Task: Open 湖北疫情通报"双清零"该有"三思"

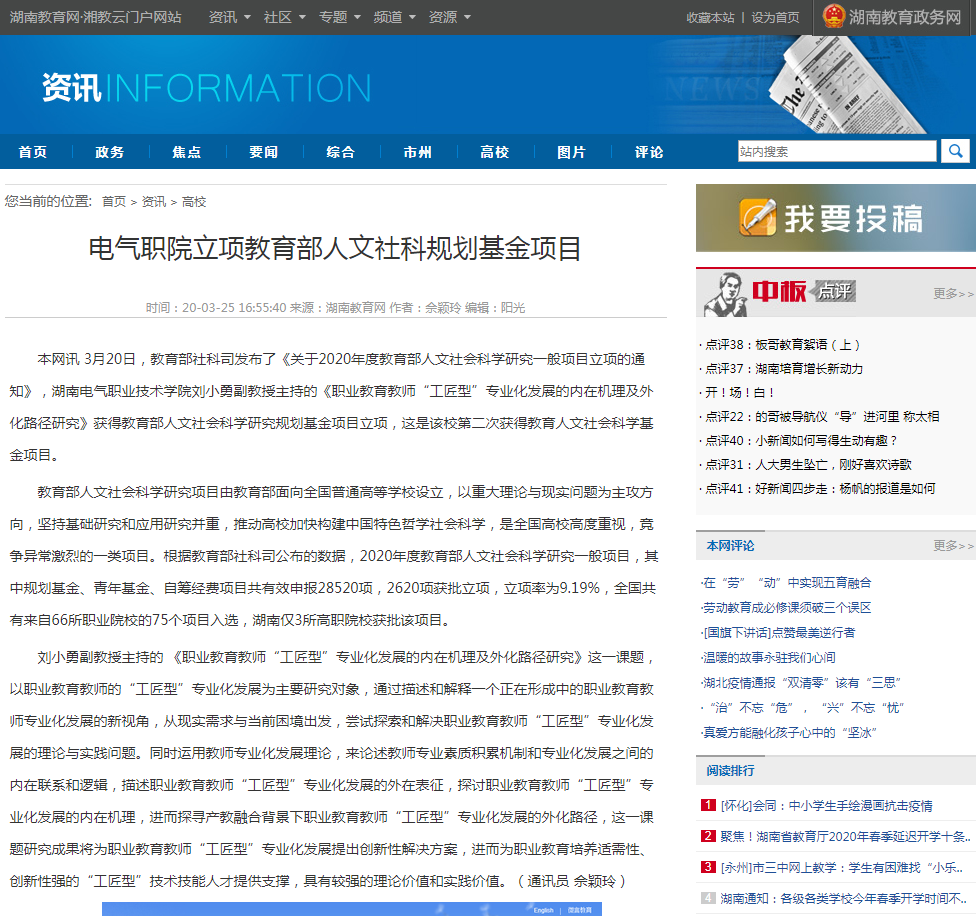Action: [x=801, y=683]
